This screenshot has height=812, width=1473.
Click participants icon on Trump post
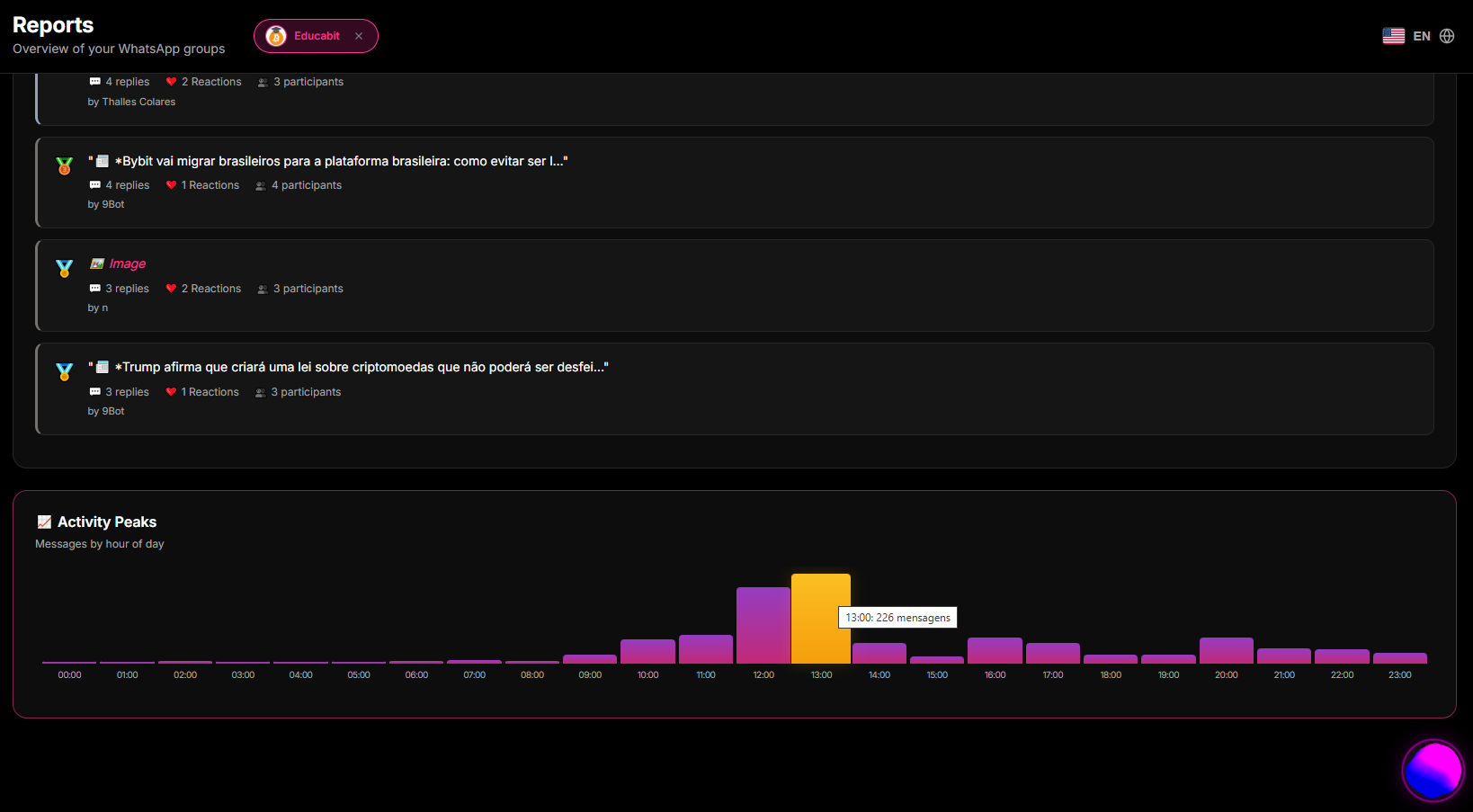tap(261, 392)
